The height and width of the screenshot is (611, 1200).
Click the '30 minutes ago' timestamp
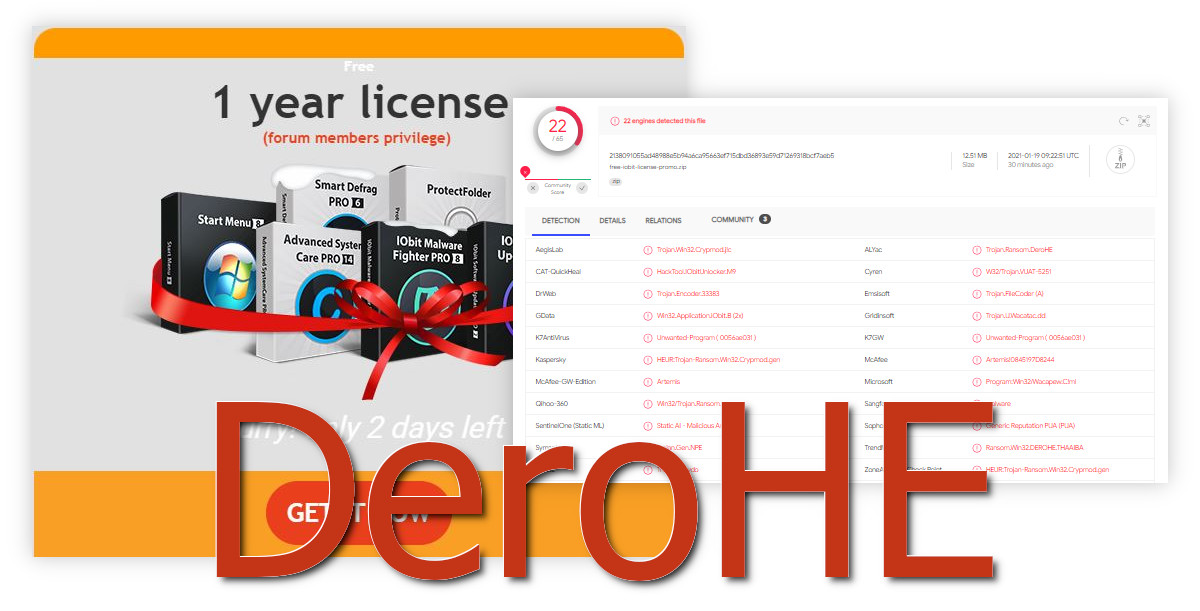pyautogui.click(x=1032, y=165)
